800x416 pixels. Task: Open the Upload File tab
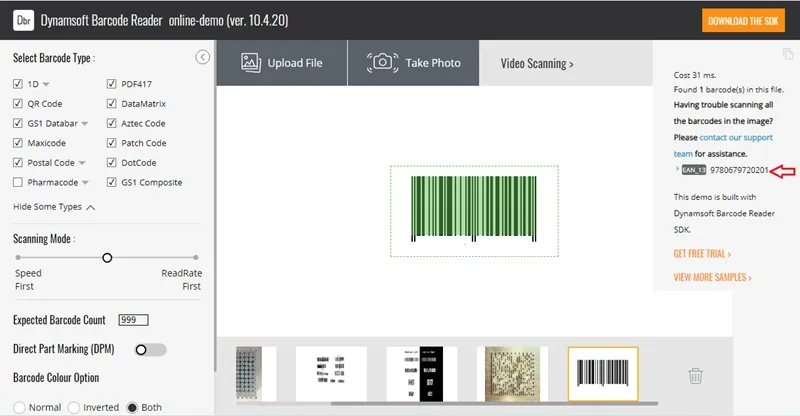(x=282, y=63)
